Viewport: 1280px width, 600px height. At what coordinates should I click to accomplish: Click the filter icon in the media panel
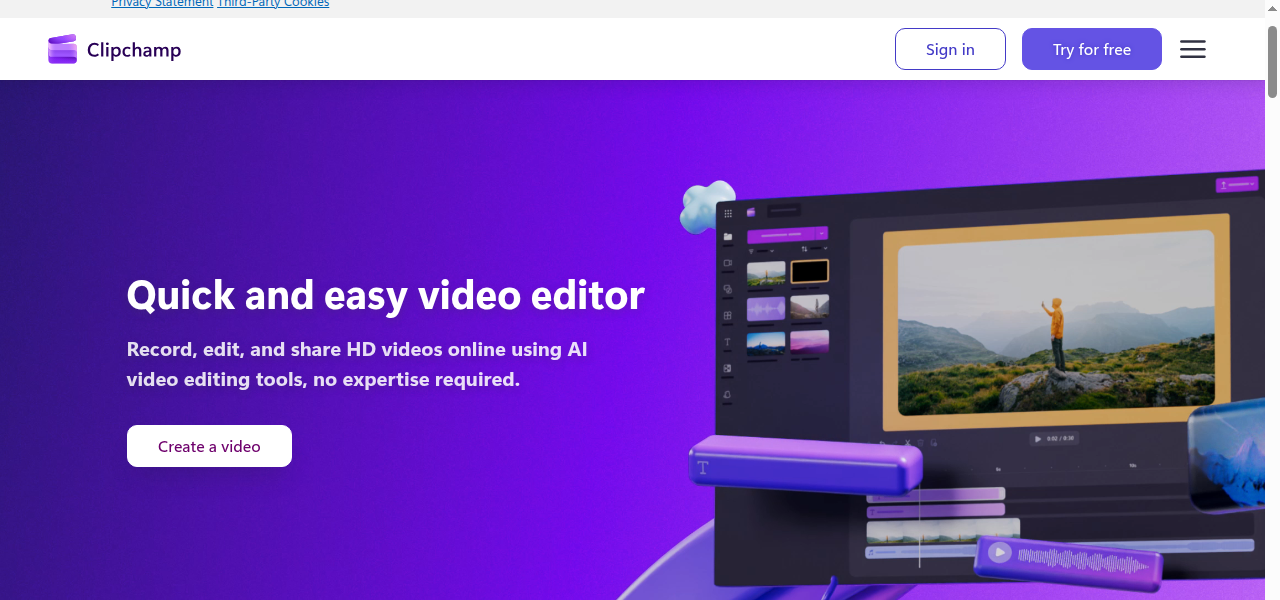click(751, 251)
